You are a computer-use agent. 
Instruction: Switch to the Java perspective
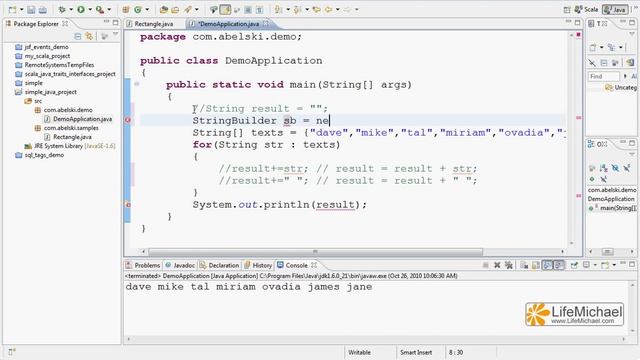615,9
